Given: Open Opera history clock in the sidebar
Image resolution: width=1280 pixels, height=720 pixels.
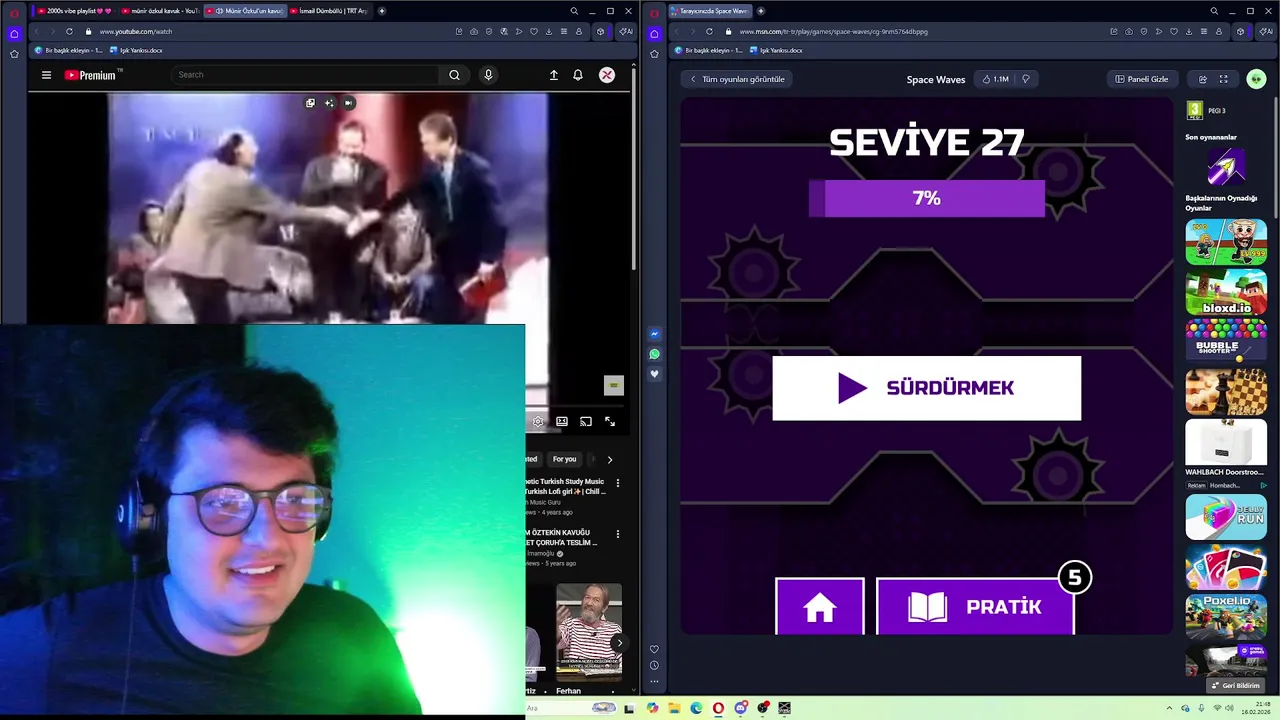Looking at the screenshot, I should pyautogui.click(x=654, y=665).
